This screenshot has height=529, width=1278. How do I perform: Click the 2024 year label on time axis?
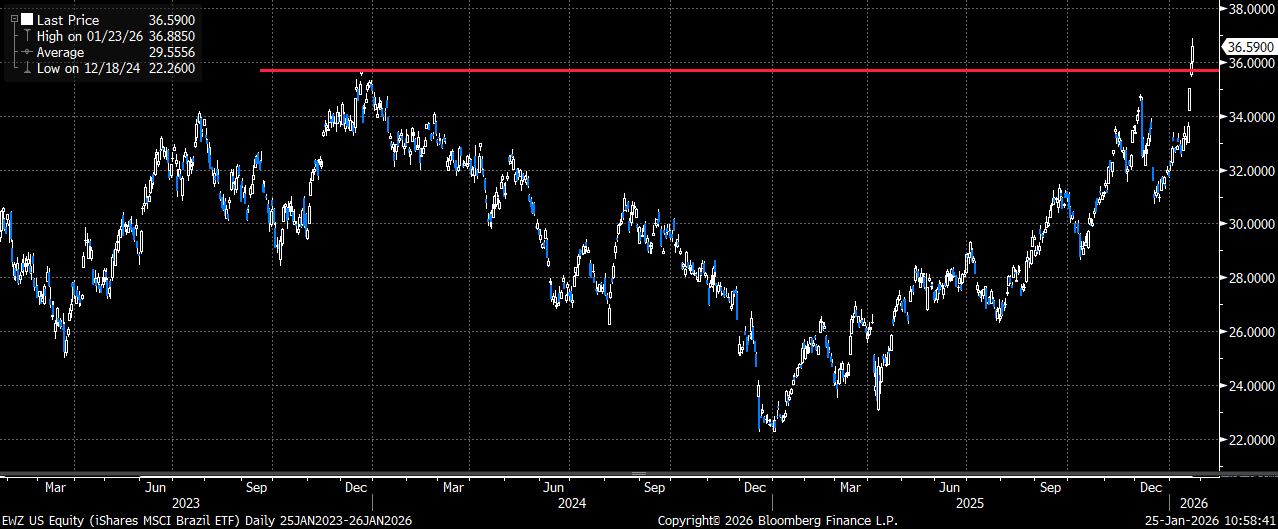pos(570,504)
